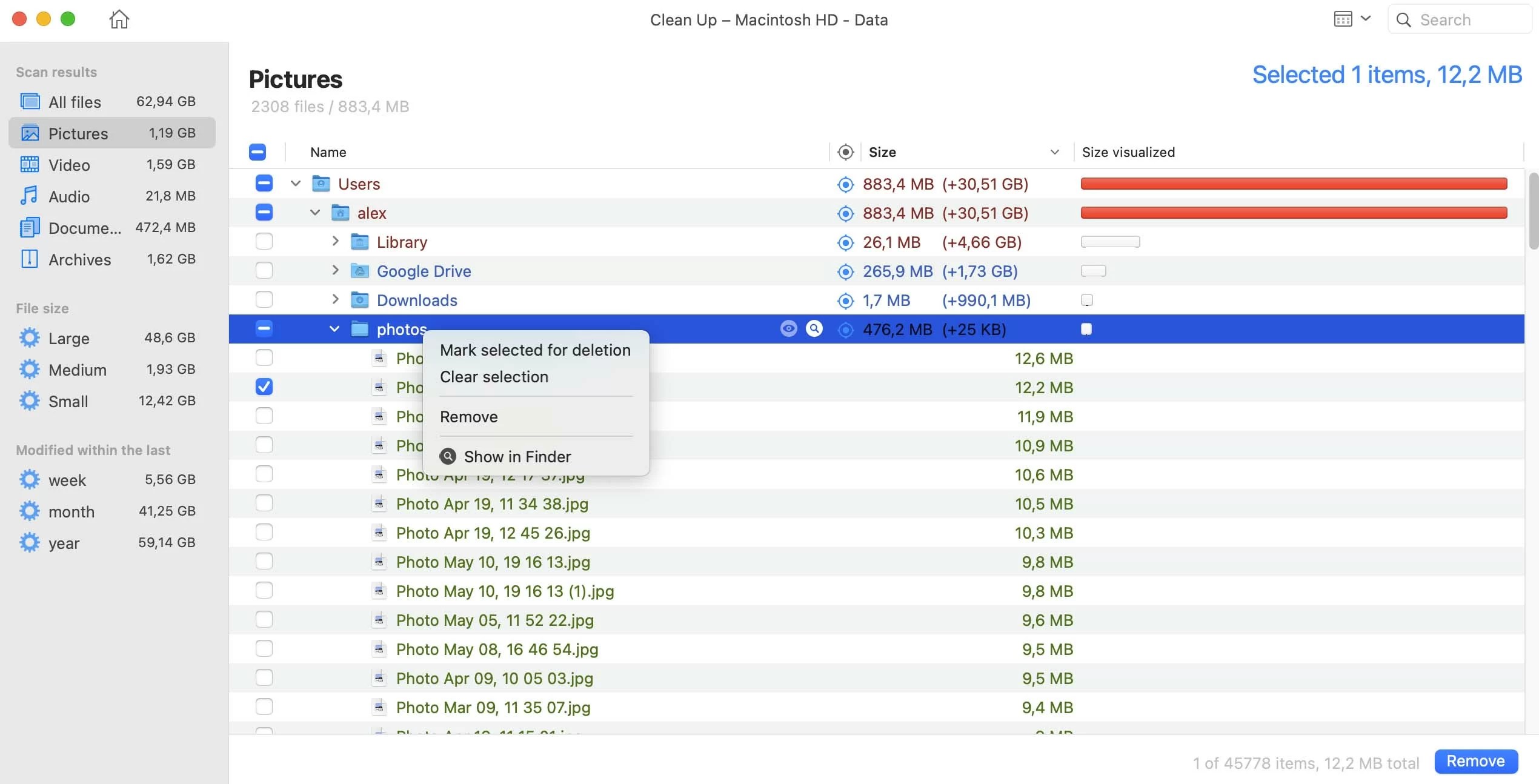Click the view layout icon near the search field

point(1344,19)
